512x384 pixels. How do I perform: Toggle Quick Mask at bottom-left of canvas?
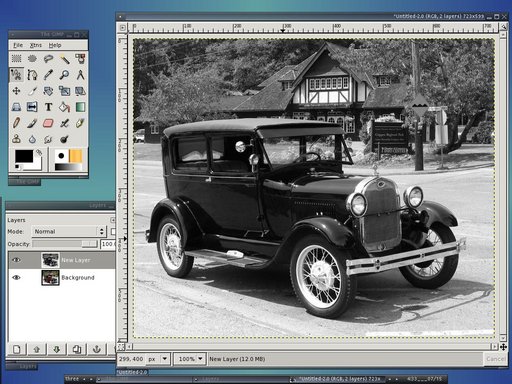point(121,347)
